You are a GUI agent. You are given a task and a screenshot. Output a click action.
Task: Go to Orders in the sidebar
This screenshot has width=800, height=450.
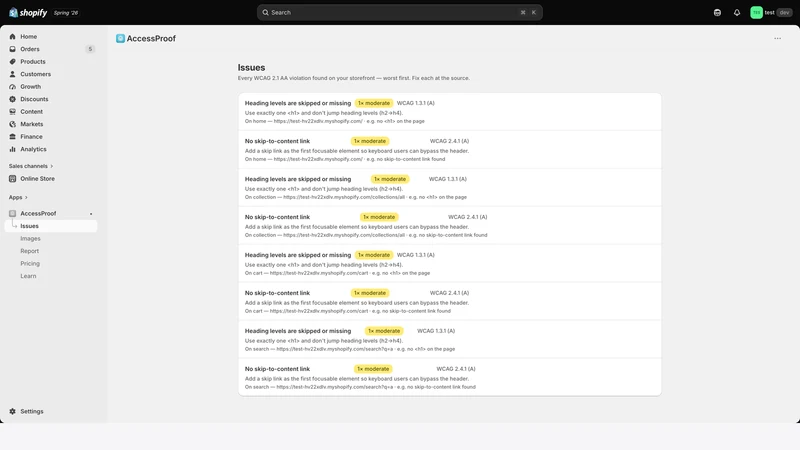pyautogui.click(x=30, y=49)
